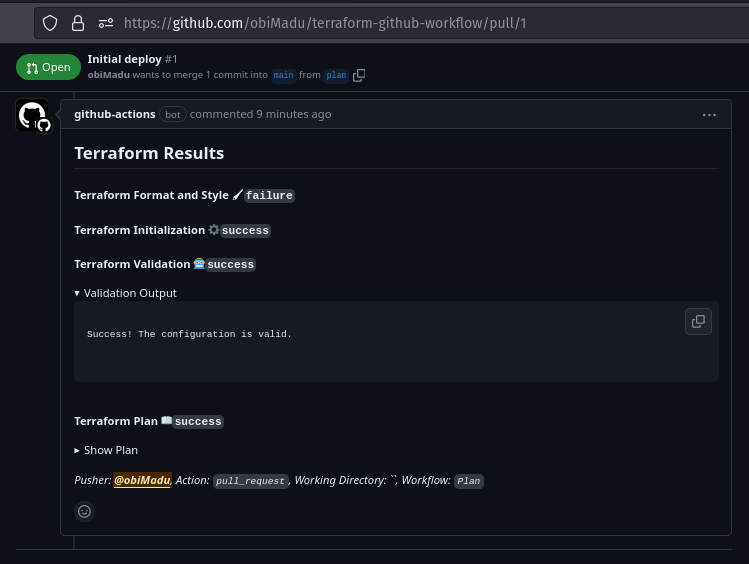This screenshot has height=564, width=749.
Task: Click the 'pull_request' action code label
Action: click(250, 481)
